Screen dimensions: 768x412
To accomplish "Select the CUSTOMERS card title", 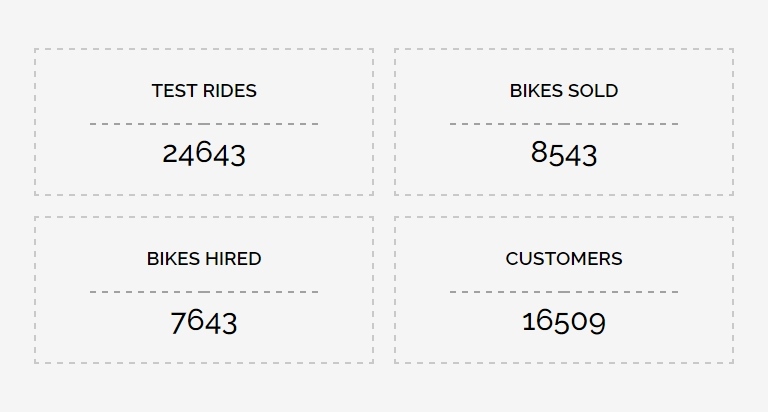I will [x=564, y=259].
